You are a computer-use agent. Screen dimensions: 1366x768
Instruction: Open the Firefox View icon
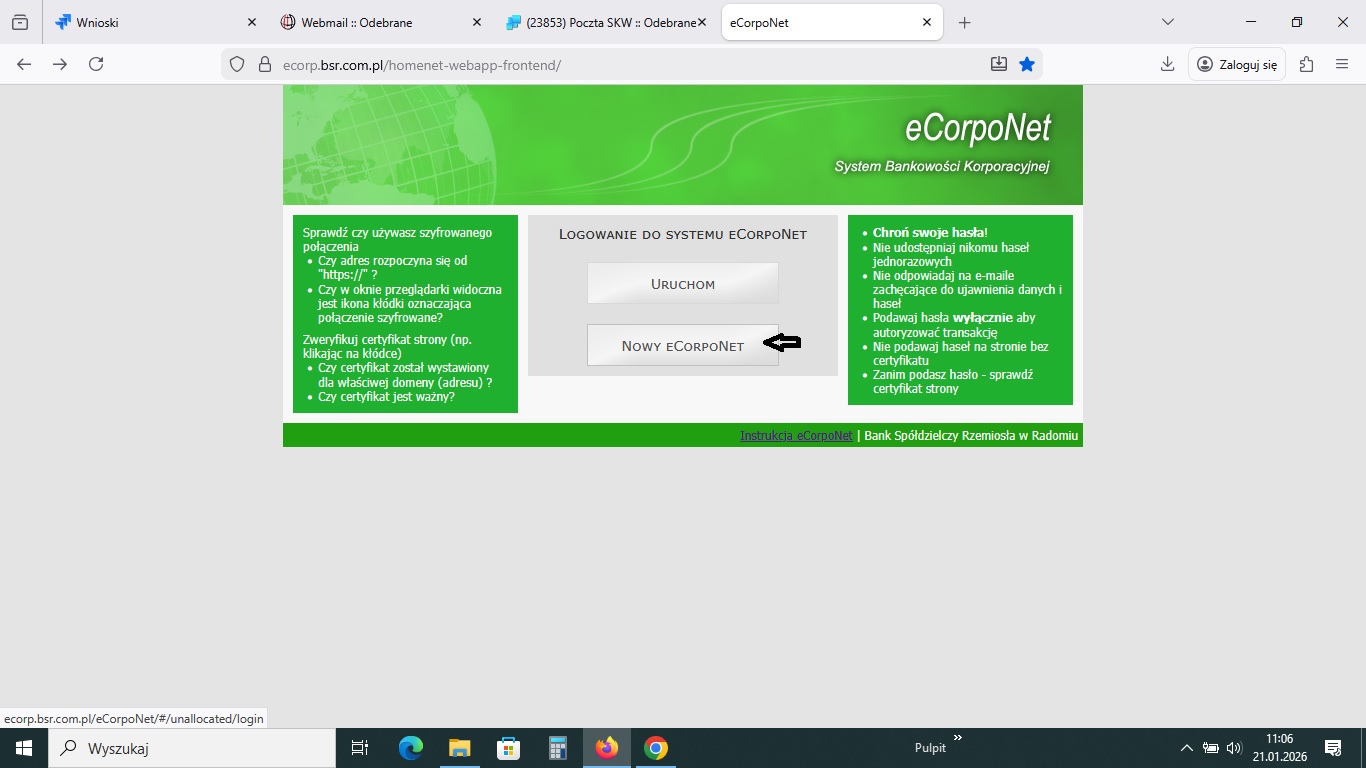tap(20, 22)
